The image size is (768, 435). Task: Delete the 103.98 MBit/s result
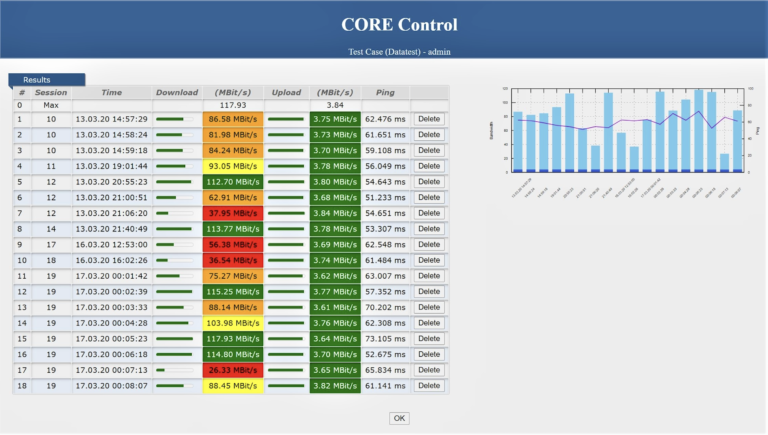pyautogui.click(x=429, y=323)
